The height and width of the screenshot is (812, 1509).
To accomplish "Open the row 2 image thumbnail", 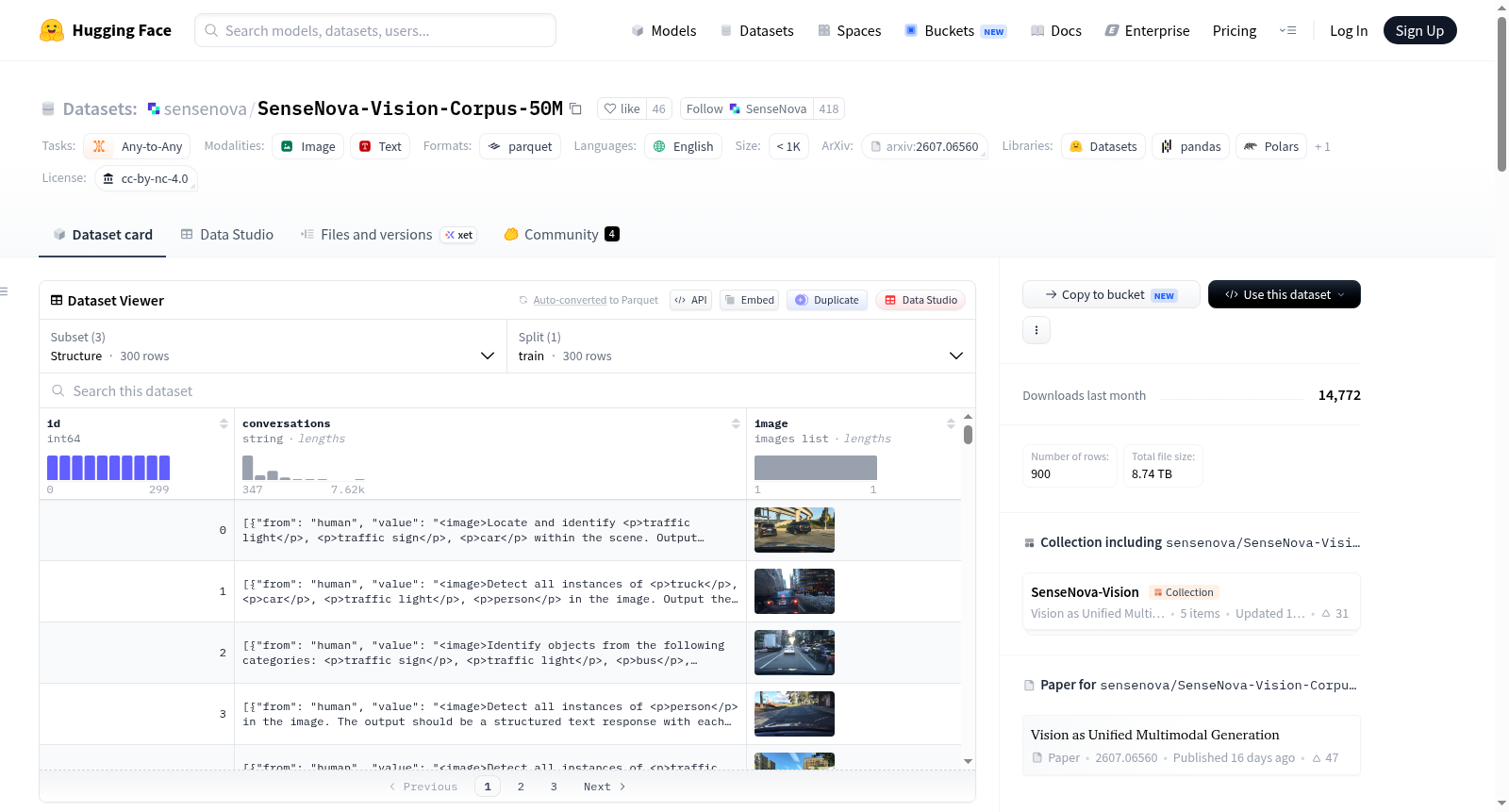I will click(794, 653).
